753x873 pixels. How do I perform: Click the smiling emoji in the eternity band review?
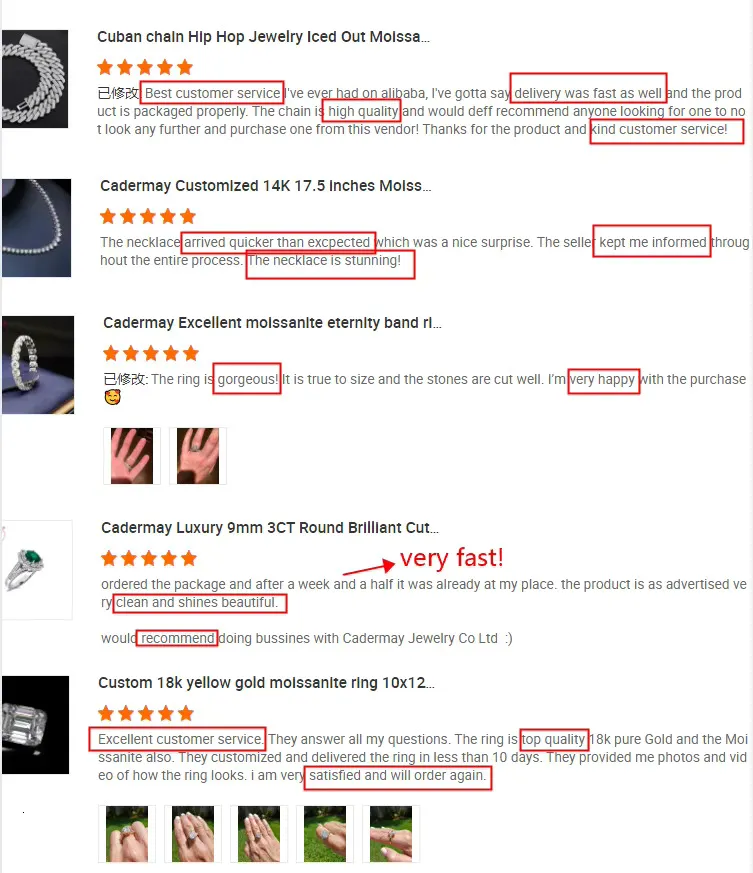113,398
